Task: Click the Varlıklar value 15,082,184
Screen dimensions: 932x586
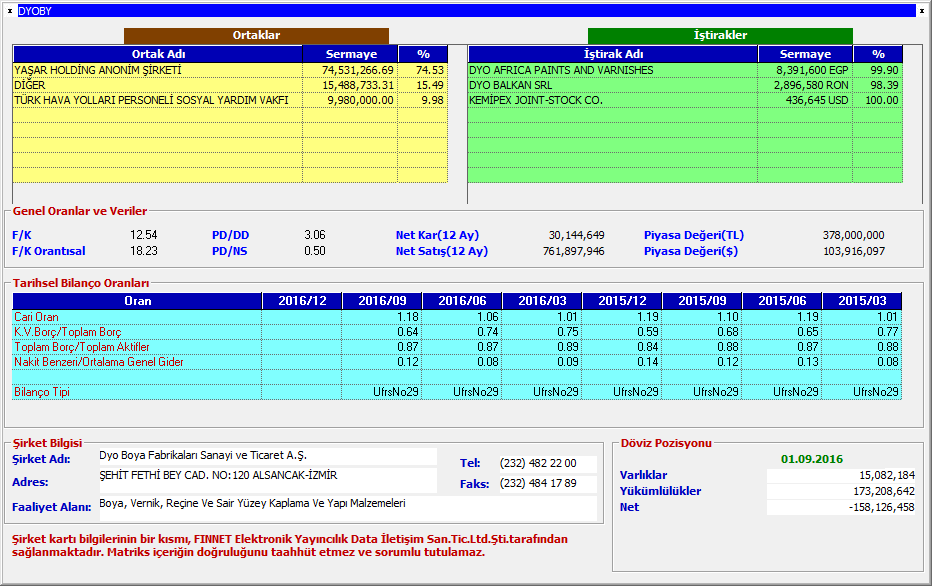Action: click(x=887, y=475)
